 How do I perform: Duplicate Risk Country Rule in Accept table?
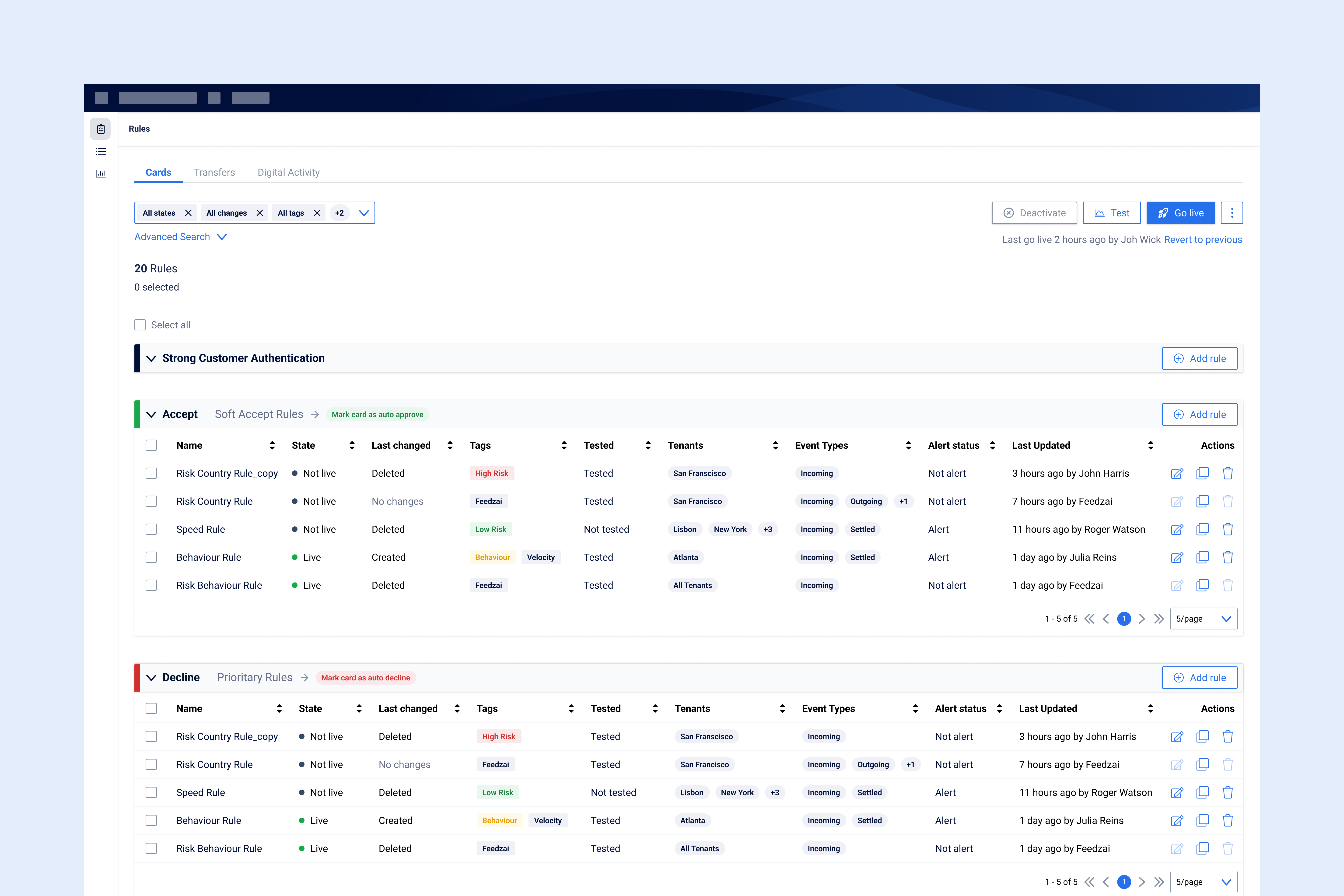1202,501
